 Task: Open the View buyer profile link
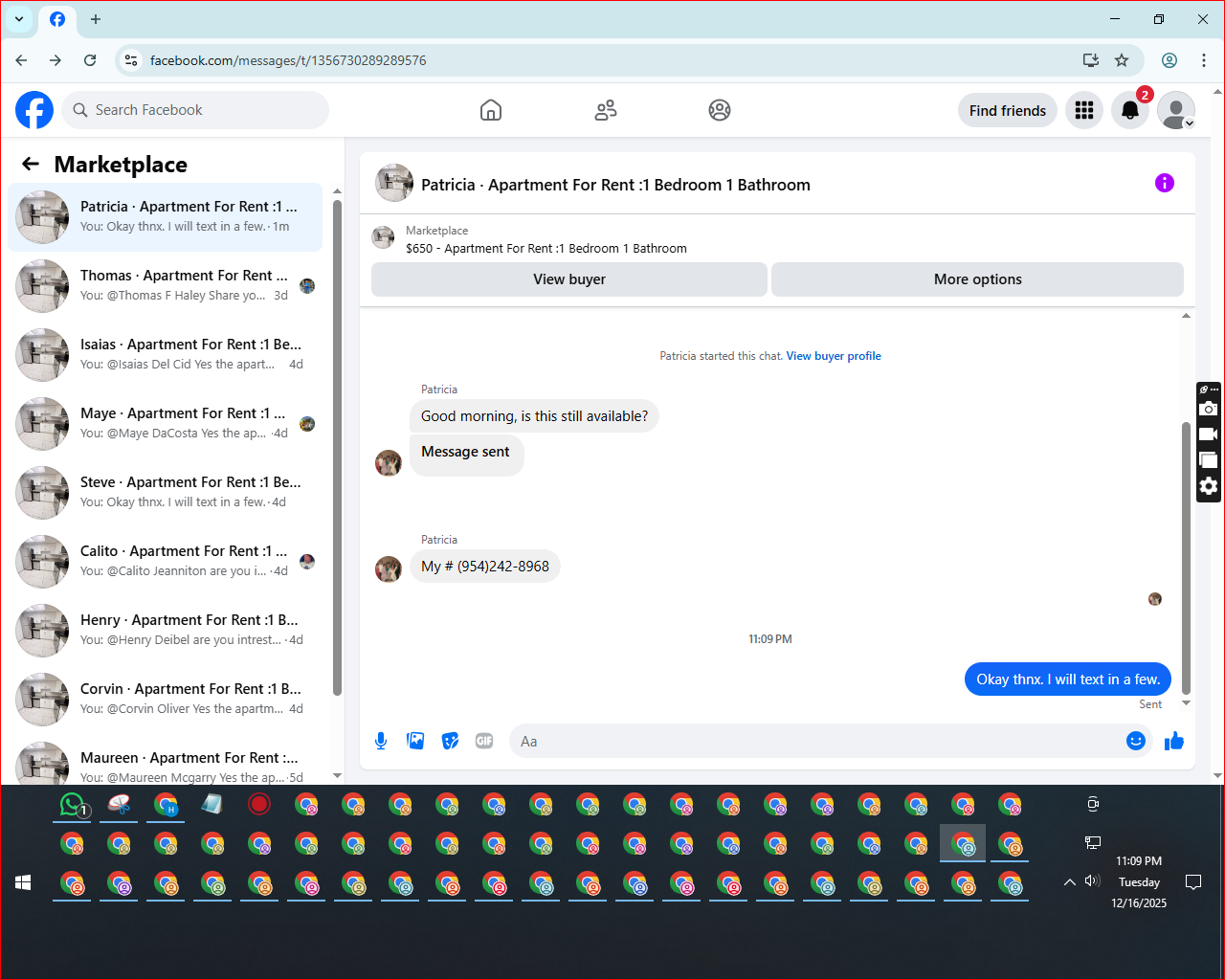834,356
